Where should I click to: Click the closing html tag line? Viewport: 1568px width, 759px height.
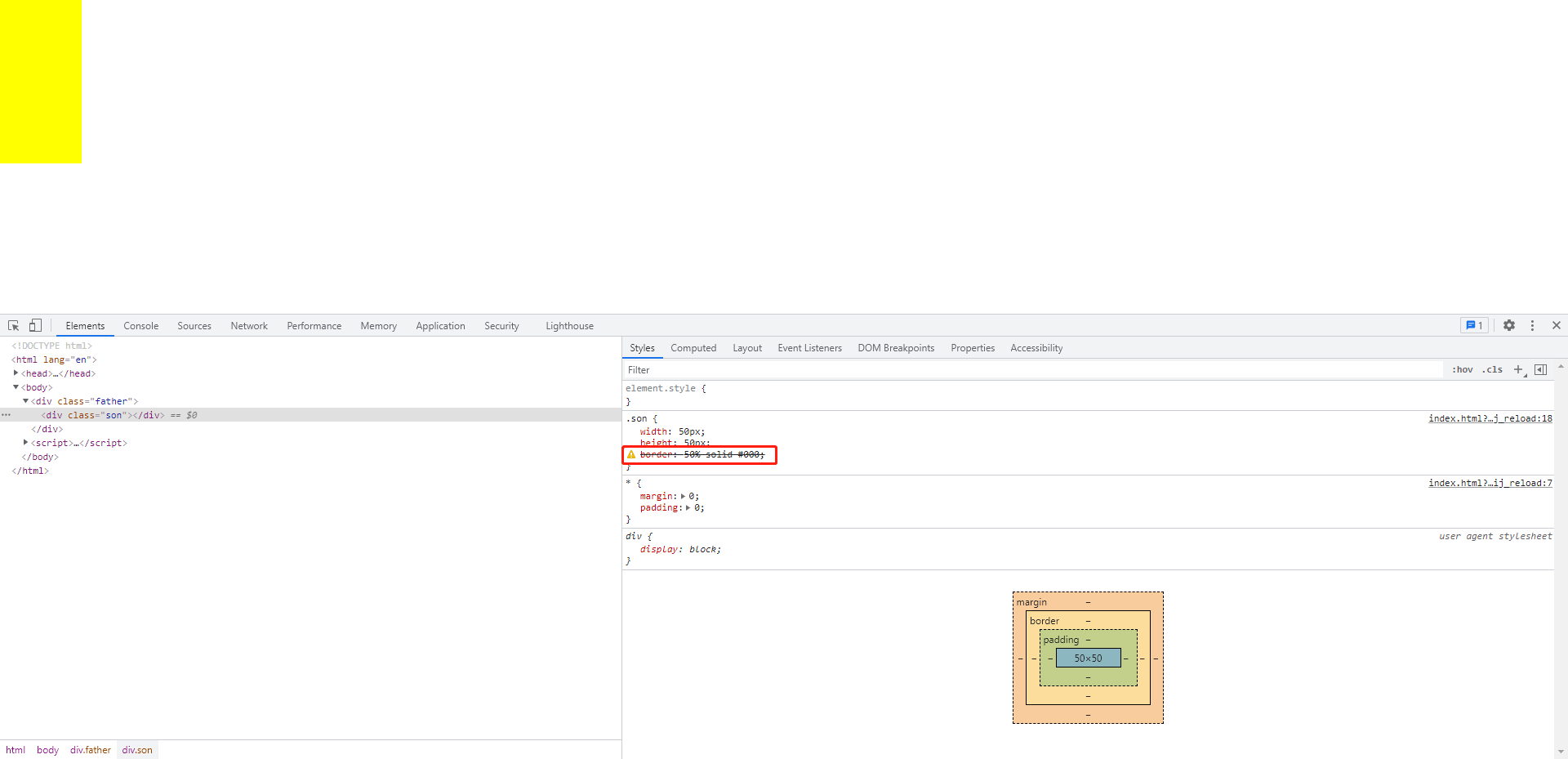[x=30, y=471]
